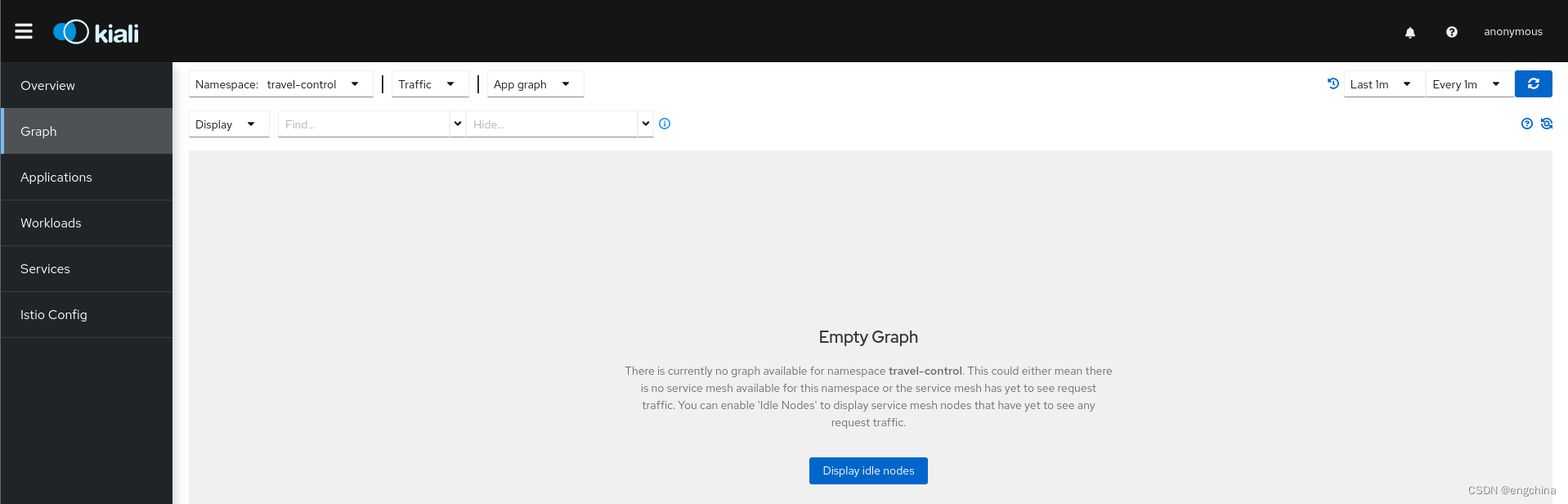The width and height of the screenshot is (1568, 504).
Task: Click the Find input field
Action: 364,124
